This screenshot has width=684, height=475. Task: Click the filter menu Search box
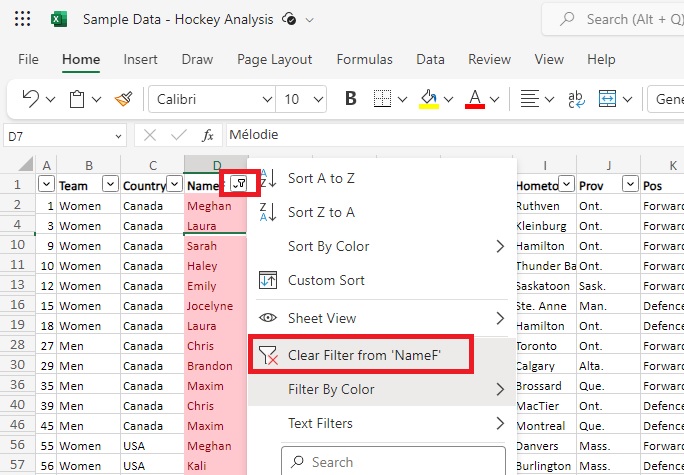[393, 461]
